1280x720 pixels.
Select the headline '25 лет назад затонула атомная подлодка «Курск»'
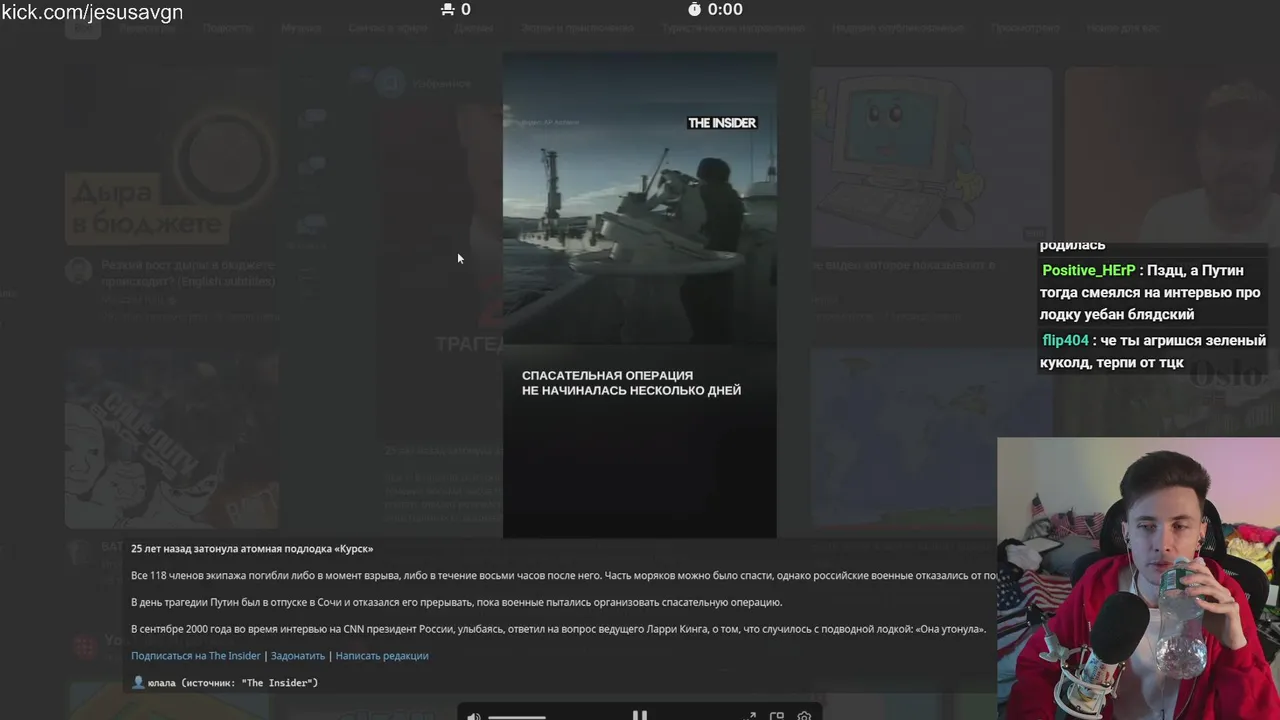(252, 549)
